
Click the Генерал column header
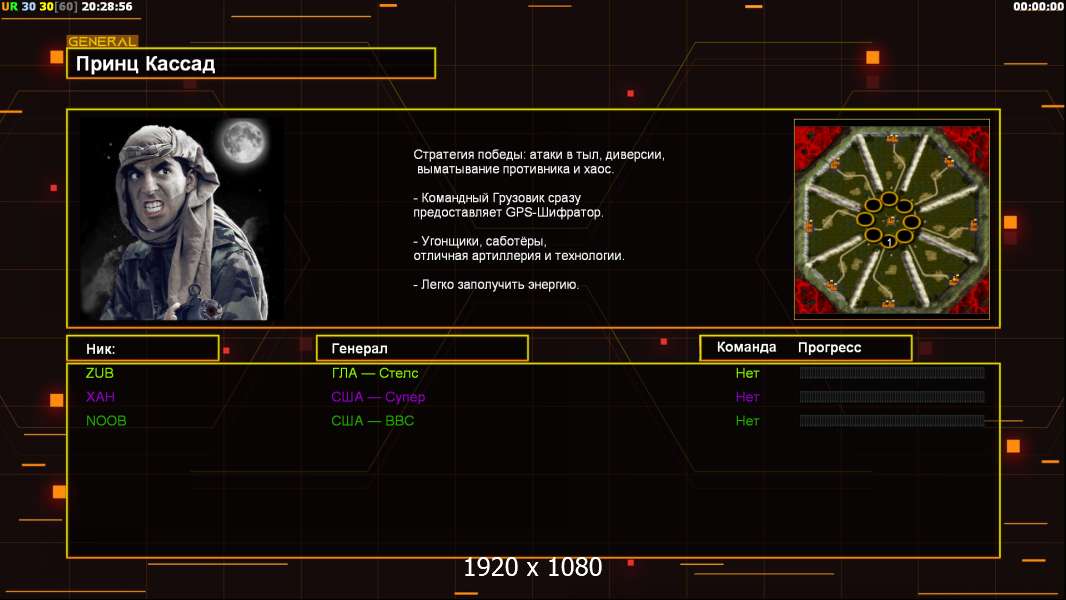point(421,348)
